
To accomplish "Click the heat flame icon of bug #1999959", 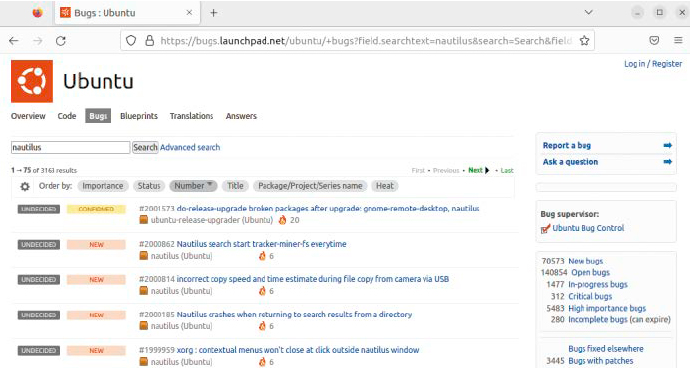I will tap(262, 362).
